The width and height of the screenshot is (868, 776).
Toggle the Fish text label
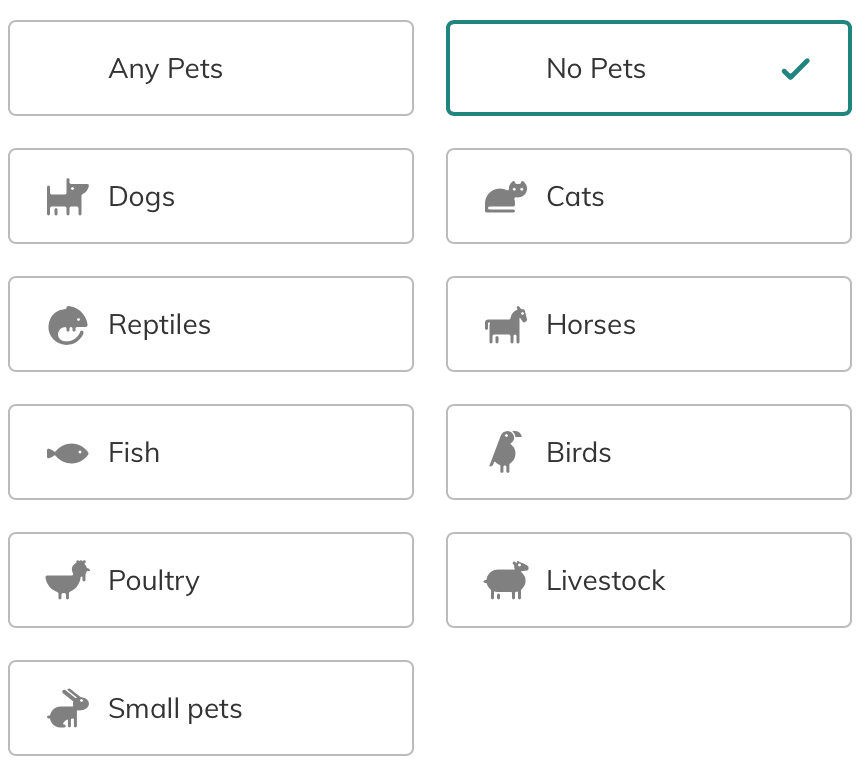point(134,453)
